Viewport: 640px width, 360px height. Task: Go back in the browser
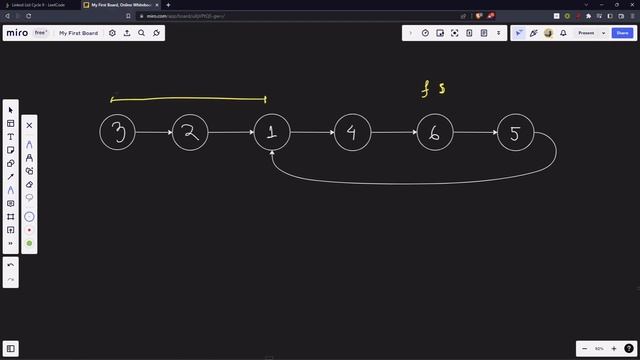coord(7,16)
